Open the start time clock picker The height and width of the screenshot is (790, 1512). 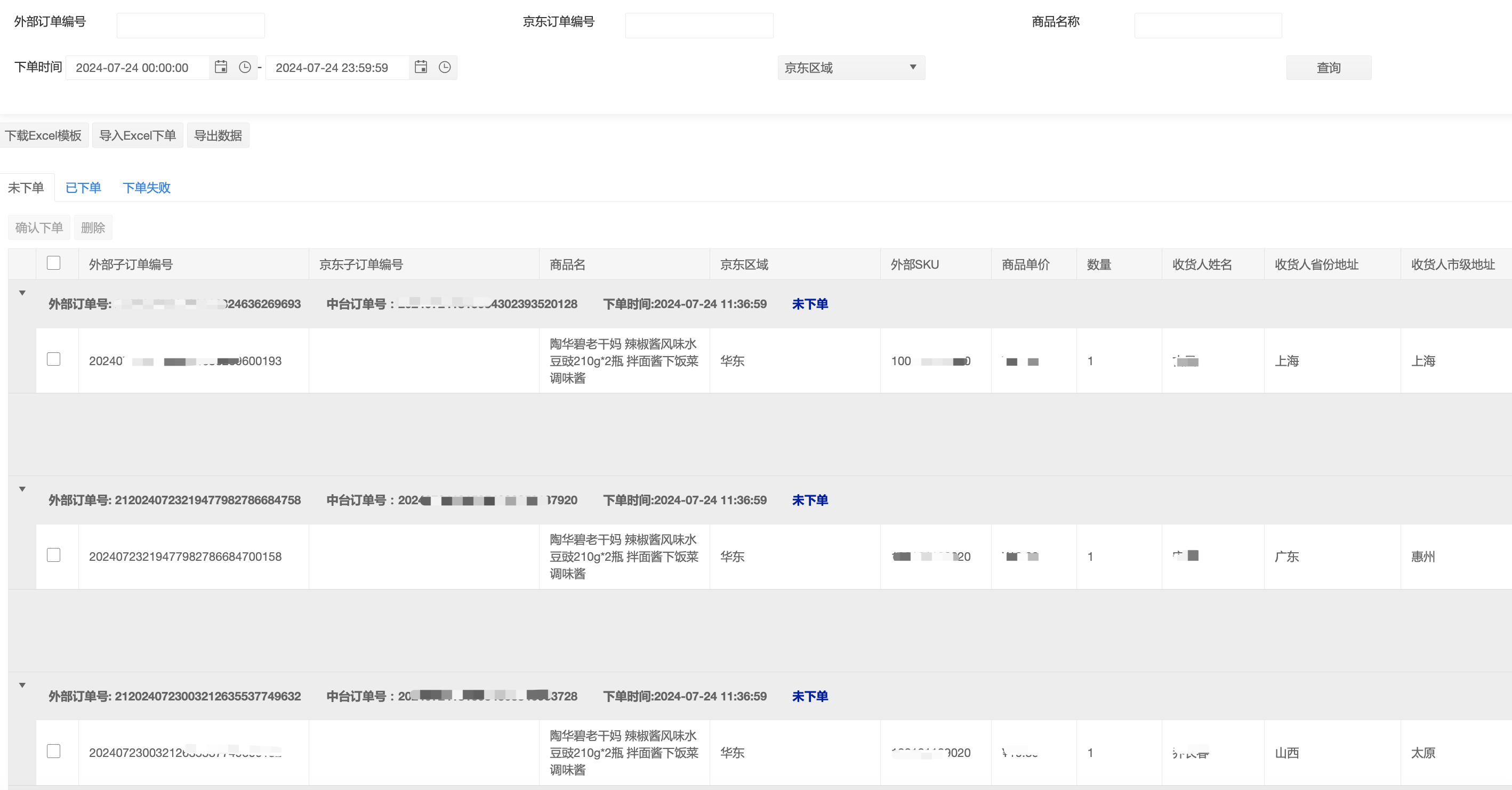point(245,67)
